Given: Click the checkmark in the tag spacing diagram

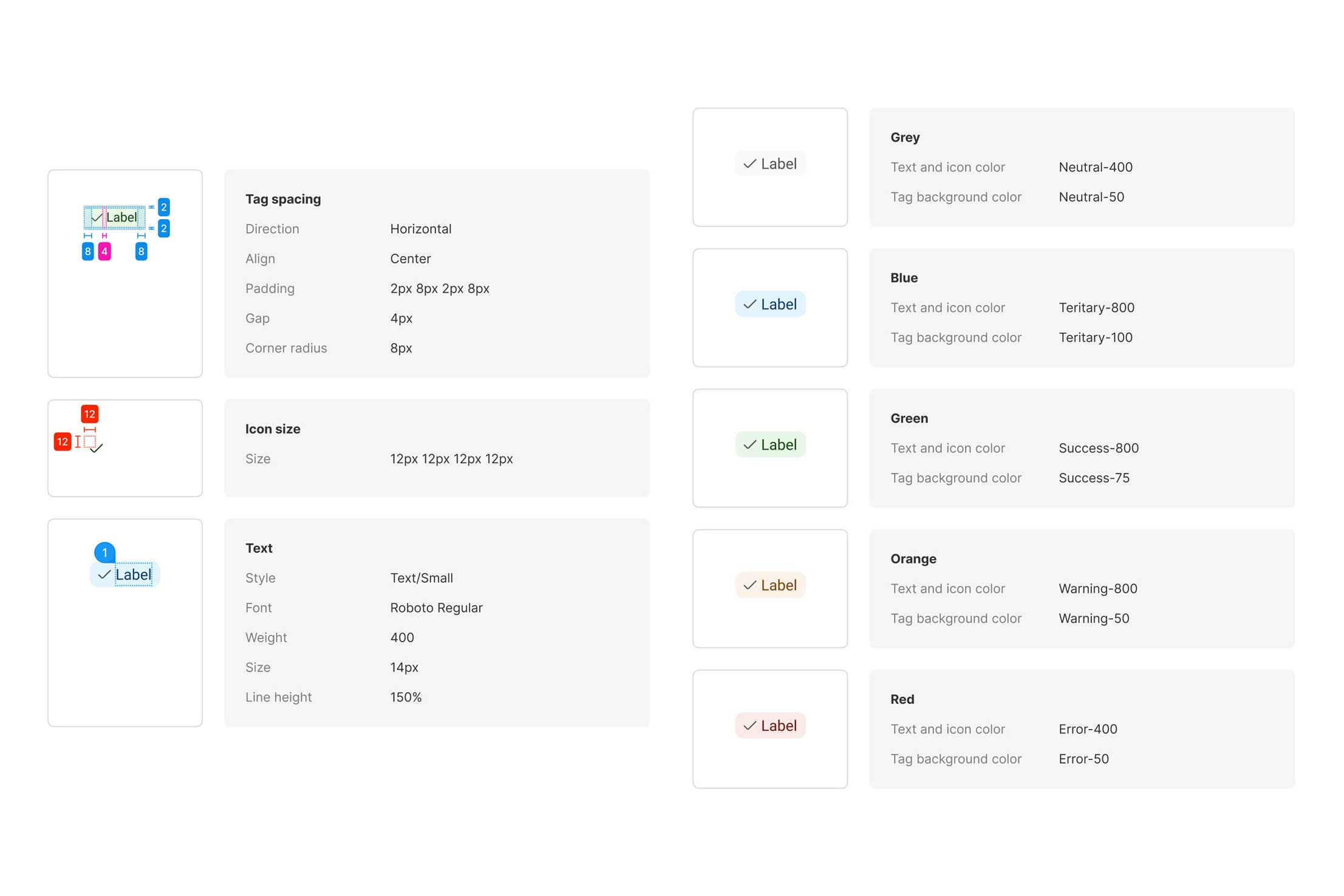Looking at the screenshot, I should [96, 217].
